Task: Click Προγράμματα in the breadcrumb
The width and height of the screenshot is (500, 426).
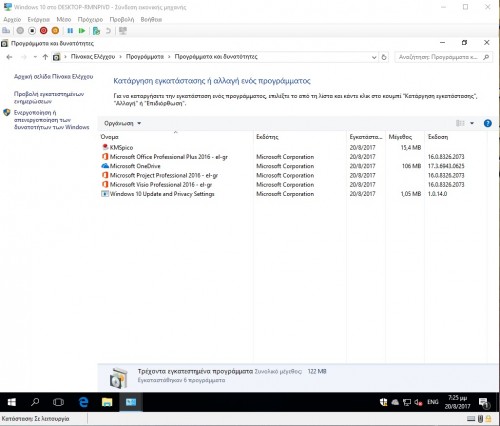Action: point(145,57)
